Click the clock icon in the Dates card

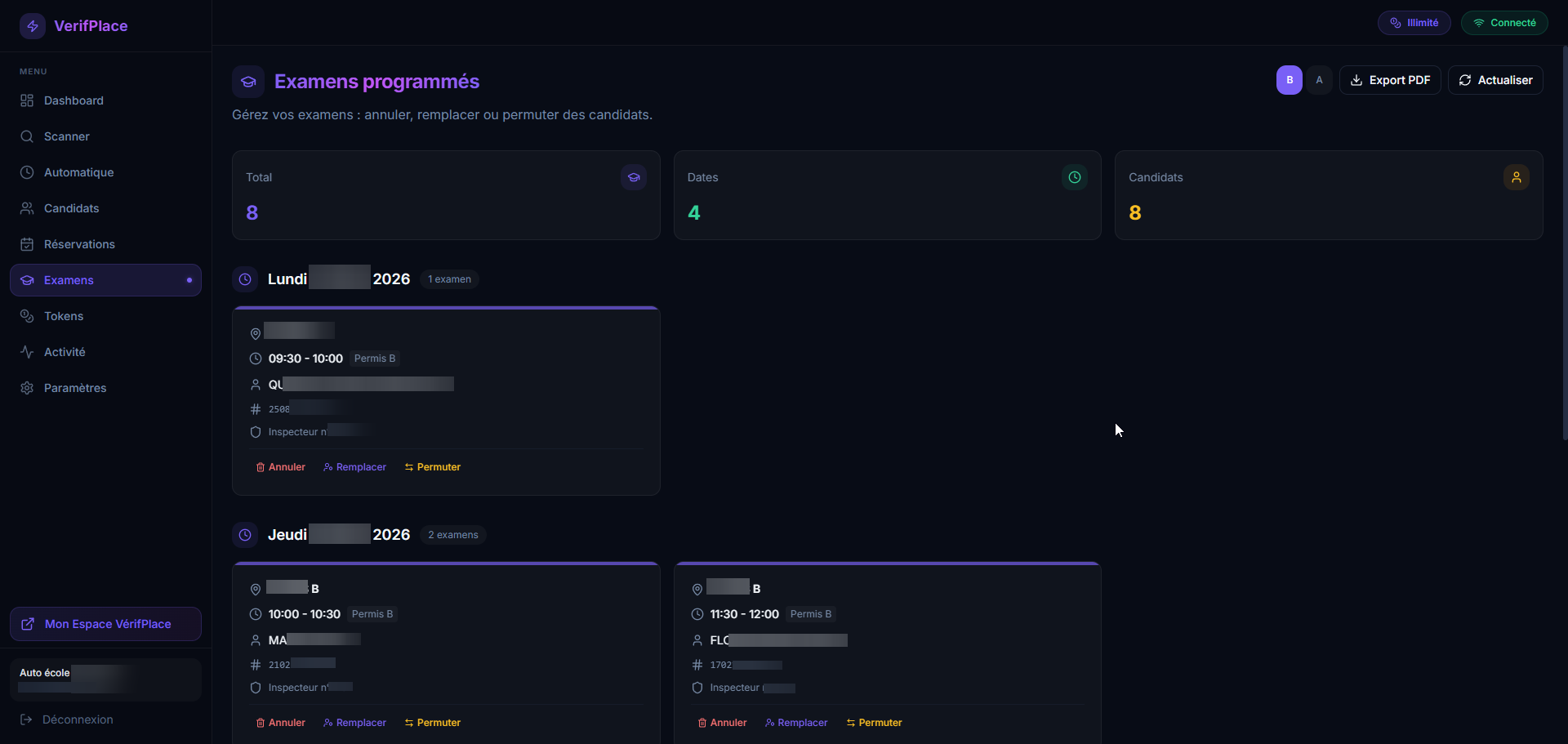tap(1074, 177)
